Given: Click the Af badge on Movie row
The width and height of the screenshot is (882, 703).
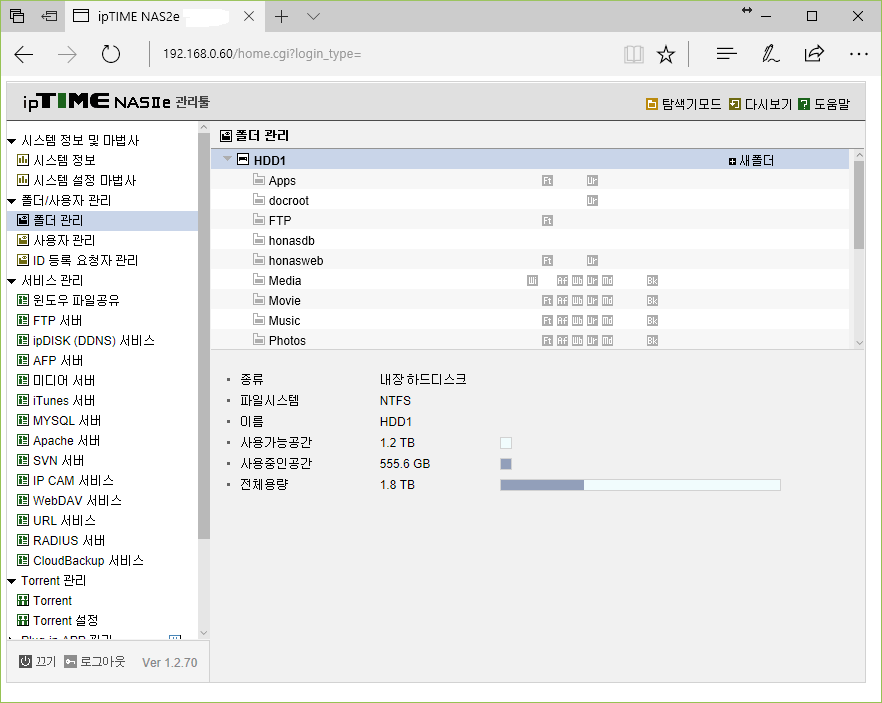Looking at the screenshot, I should (562, 301).
